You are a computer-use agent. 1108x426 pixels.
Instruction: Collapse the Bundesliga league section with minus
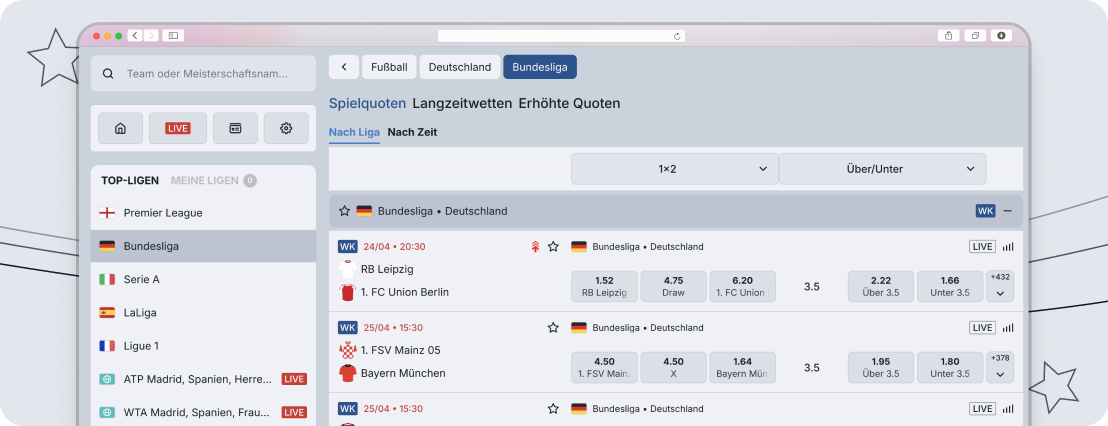pyautogui.click(x=1008, y=211)
